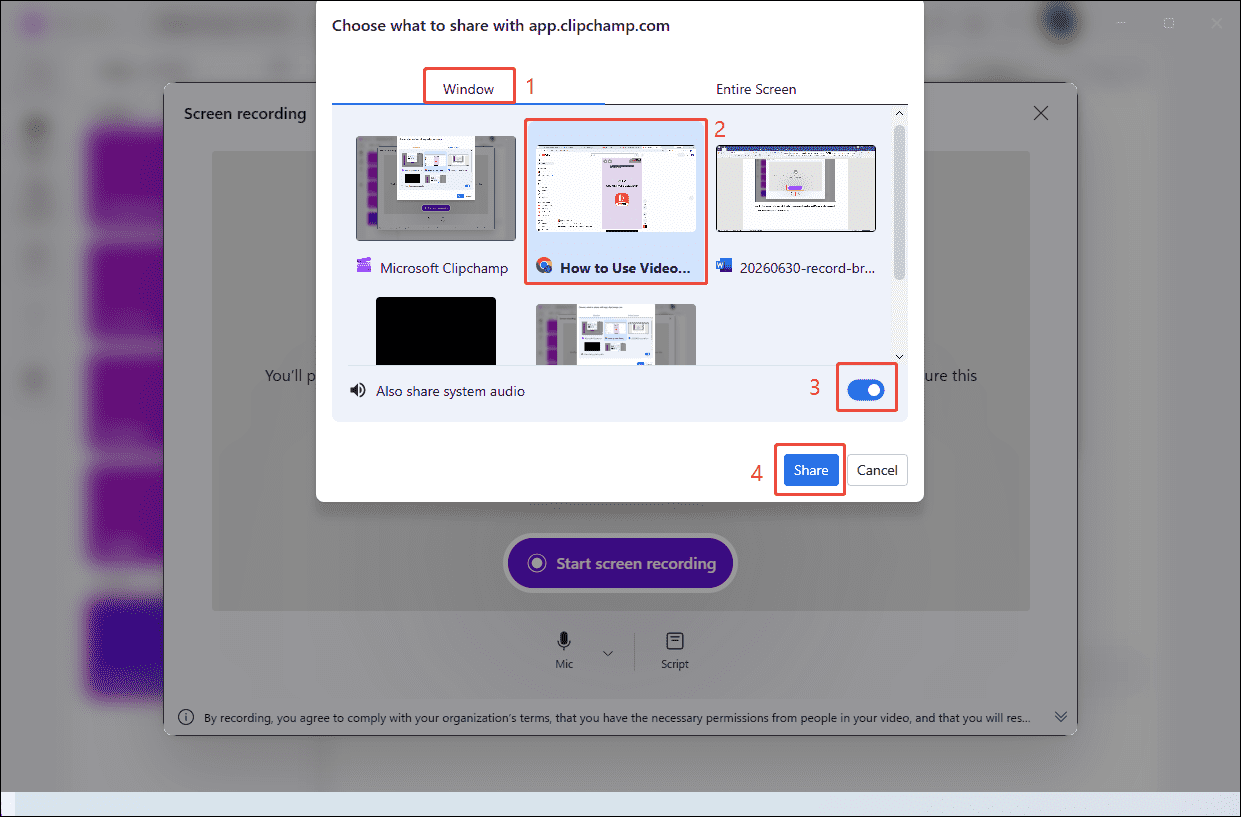Screen dimensions: 1241x817
Task: Open the Mic dropdown chevron
Action: pos(607,653)
